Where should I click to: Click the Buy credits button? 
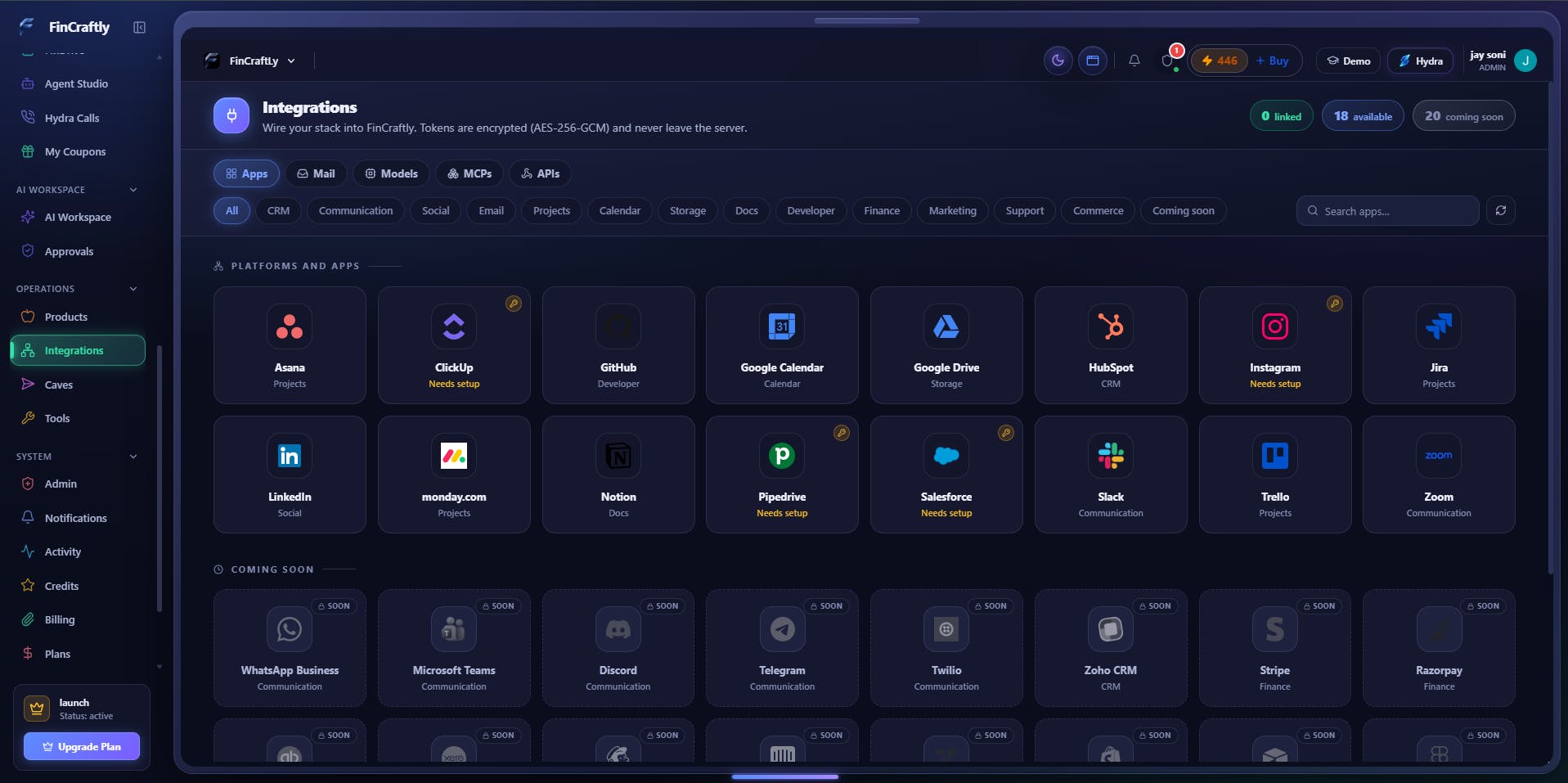1273,61
